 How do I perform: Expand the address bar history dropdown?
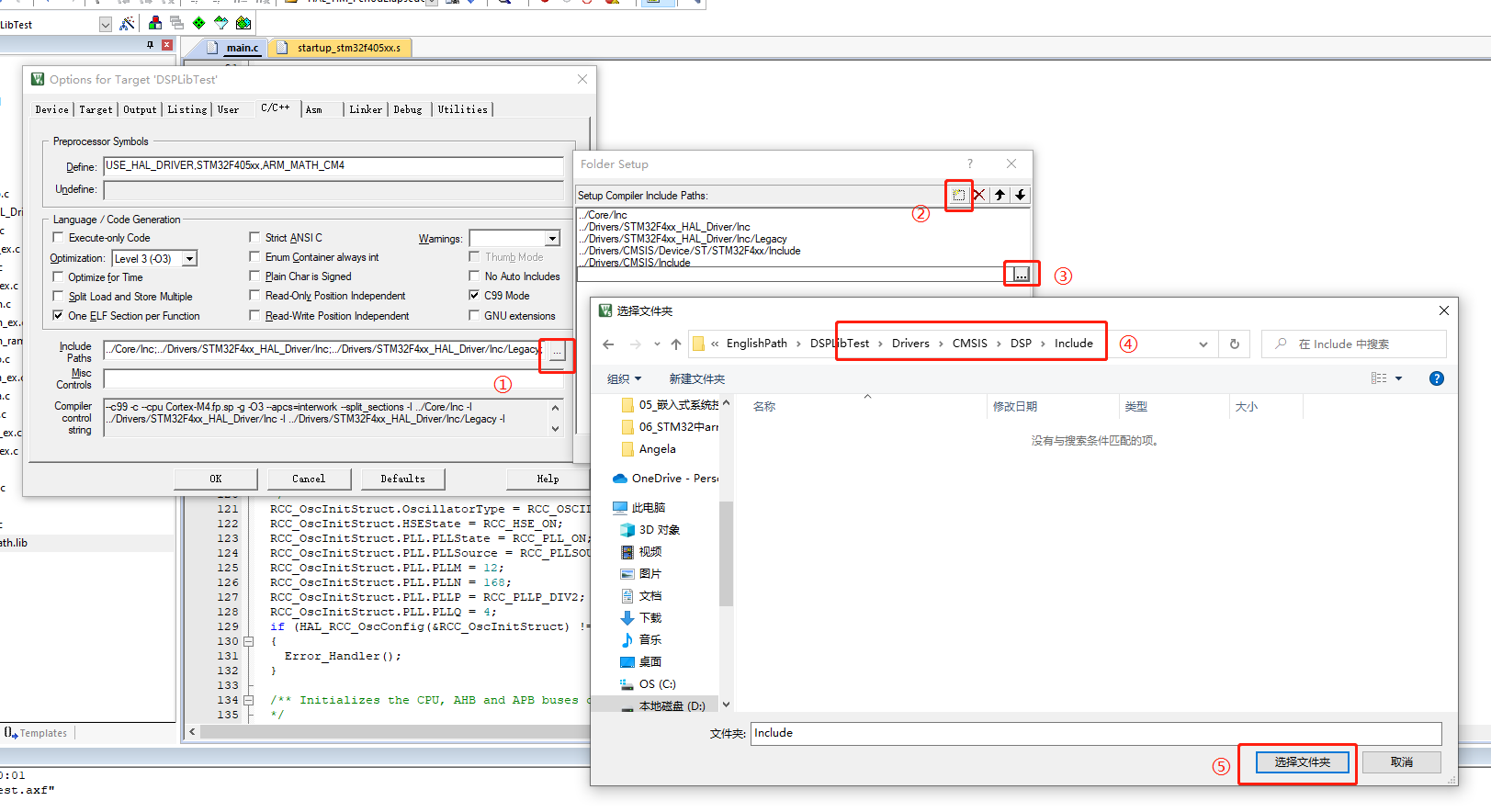pos(1203,344)
